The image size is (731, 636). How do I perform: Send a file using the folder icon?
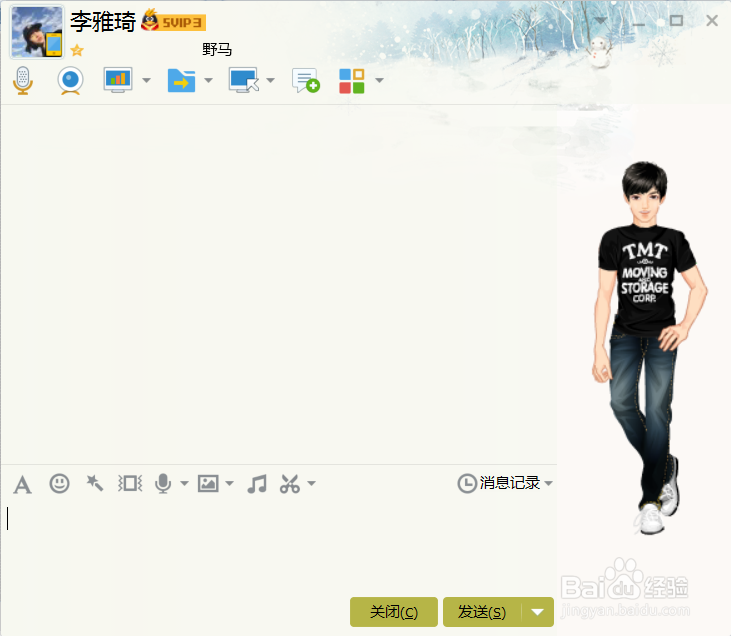(181, 80)
